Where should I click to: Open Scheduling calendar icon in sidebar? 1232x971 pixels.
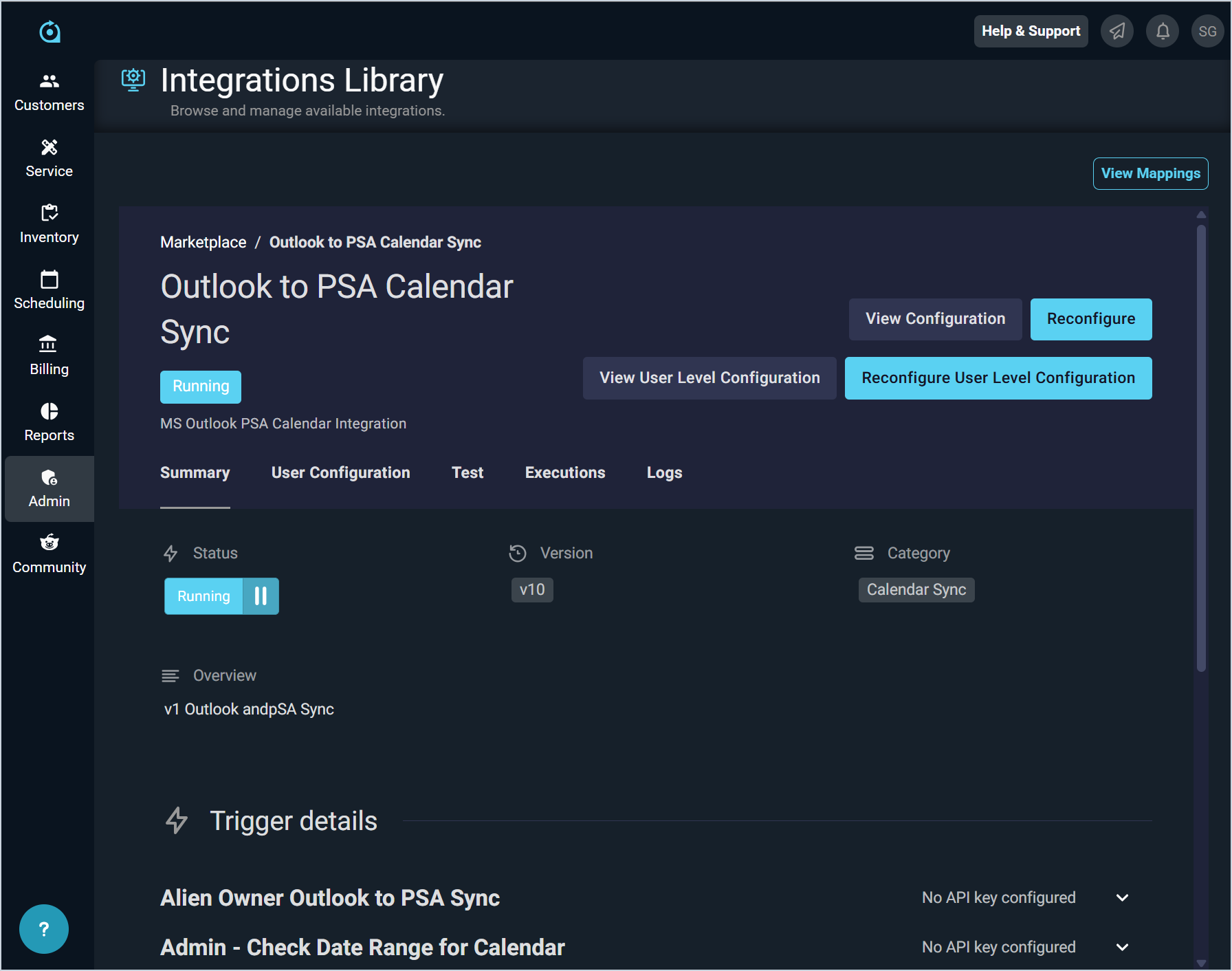click(49, 280)
